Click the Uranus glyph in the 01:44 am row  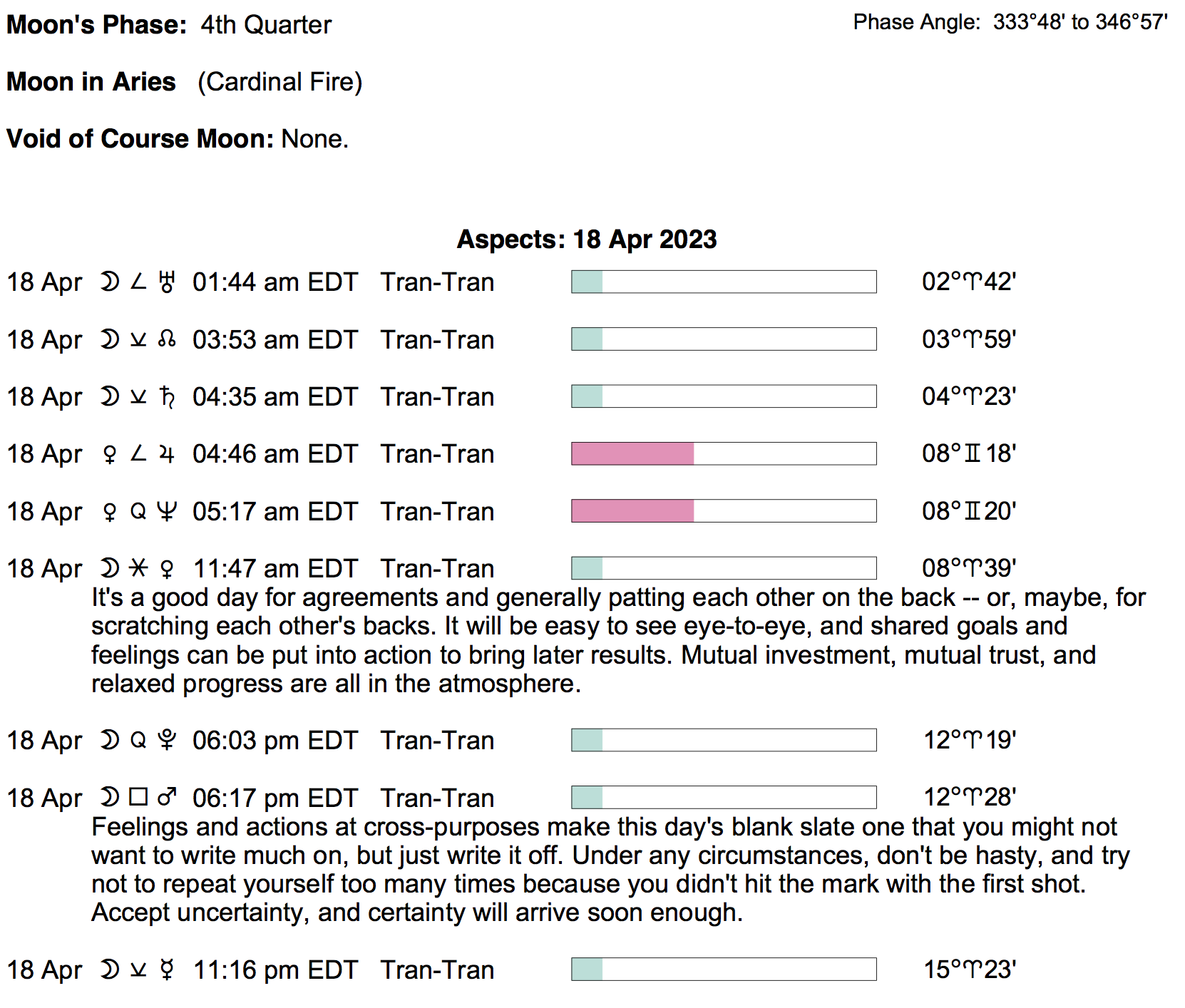pyautogui.click(x=167, y=282)
